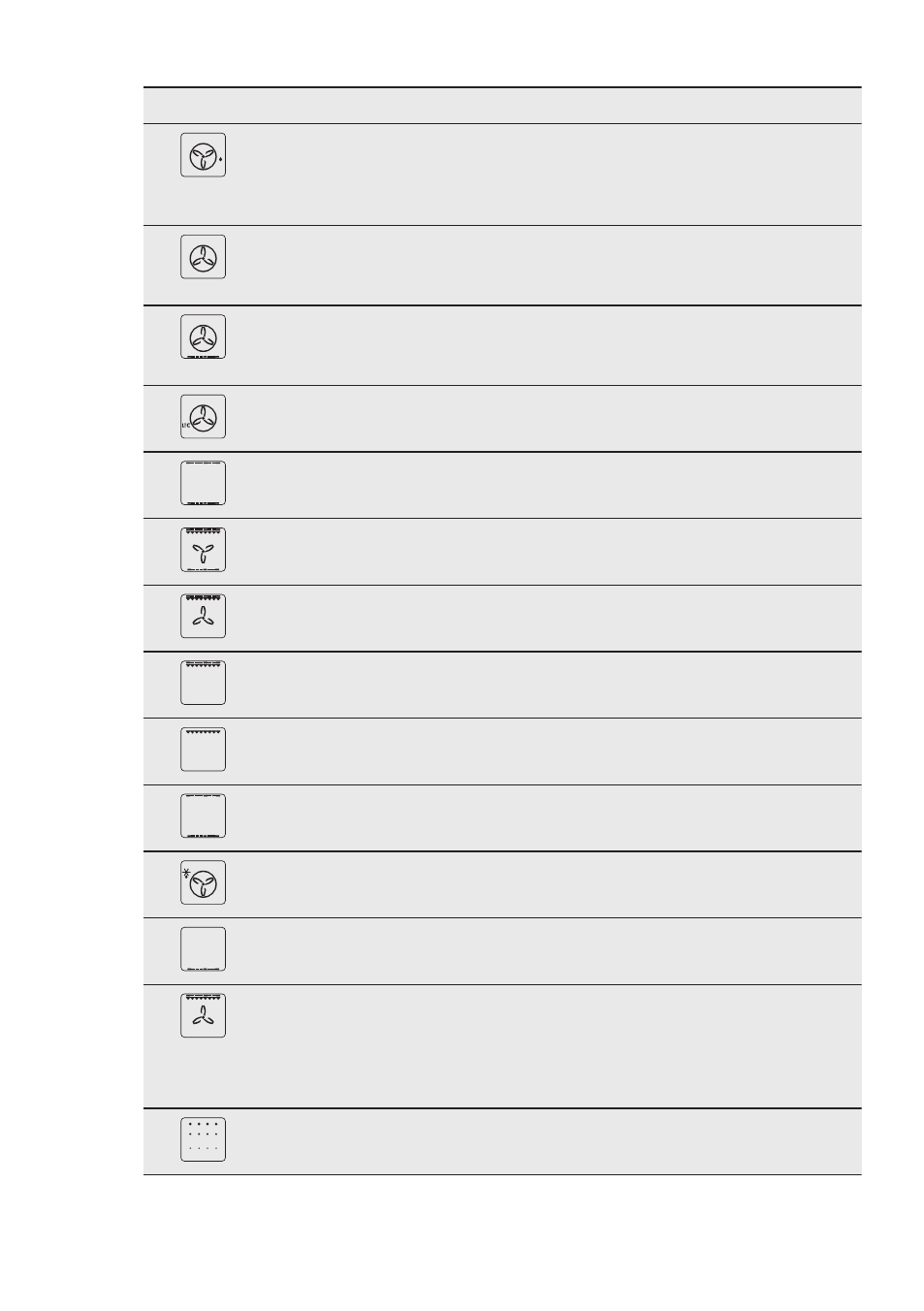Select the defrost fan icon with asterisk

click(x=203, y=882)
